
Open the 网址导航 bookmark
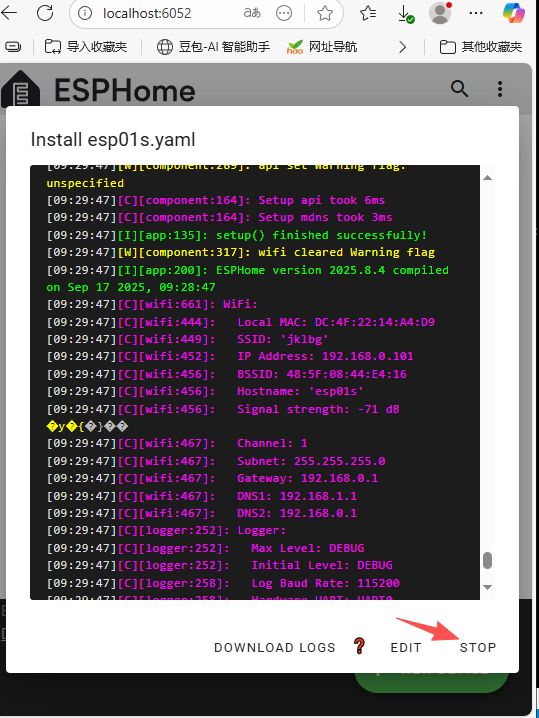[322, 47]
